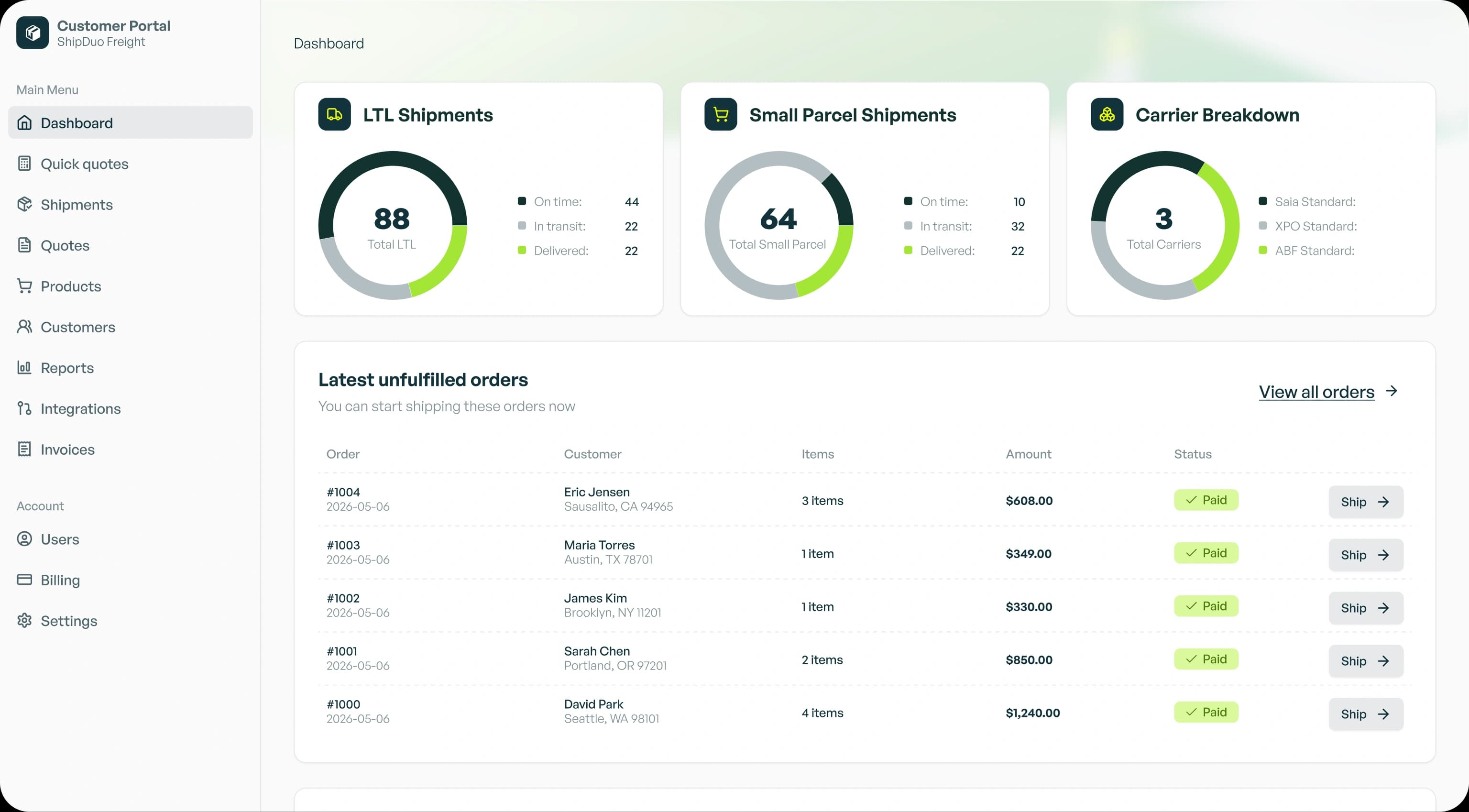The width and height of the screenshot is (1469, 812).
Task: Go to Billing
Action: coord(131,579)
